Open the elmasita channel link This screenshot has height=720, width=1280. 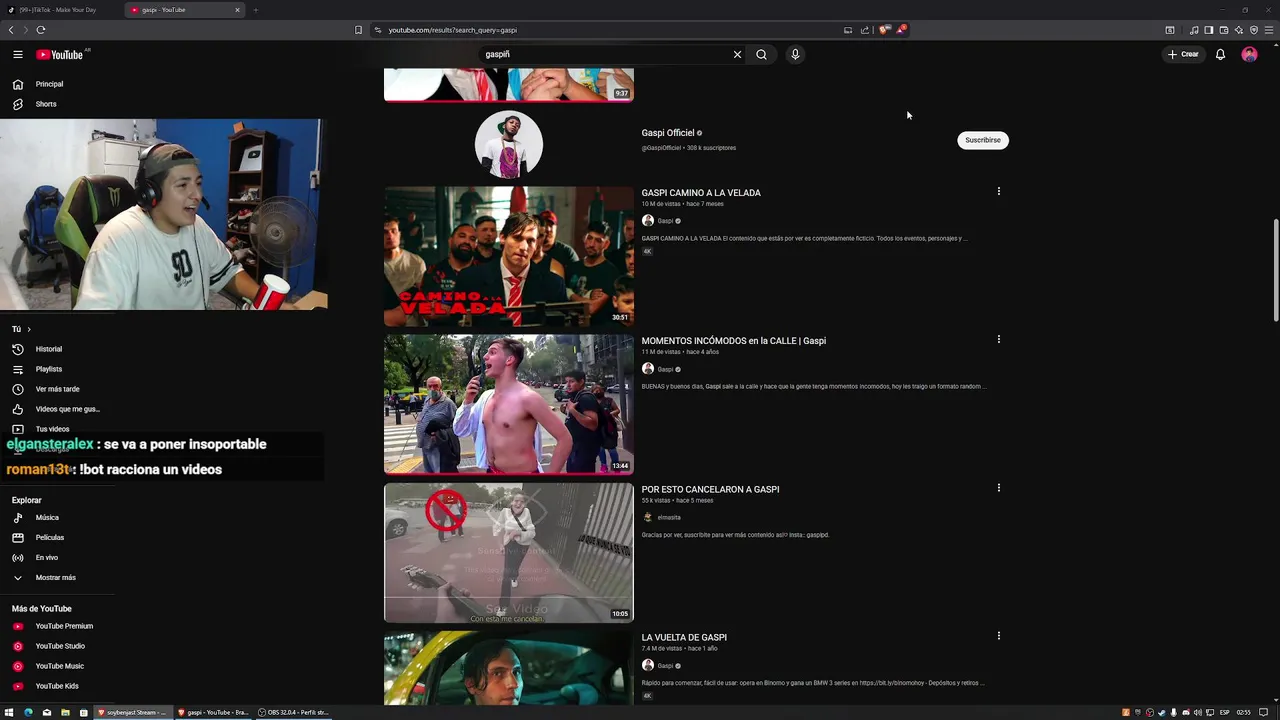coord(668,518)
